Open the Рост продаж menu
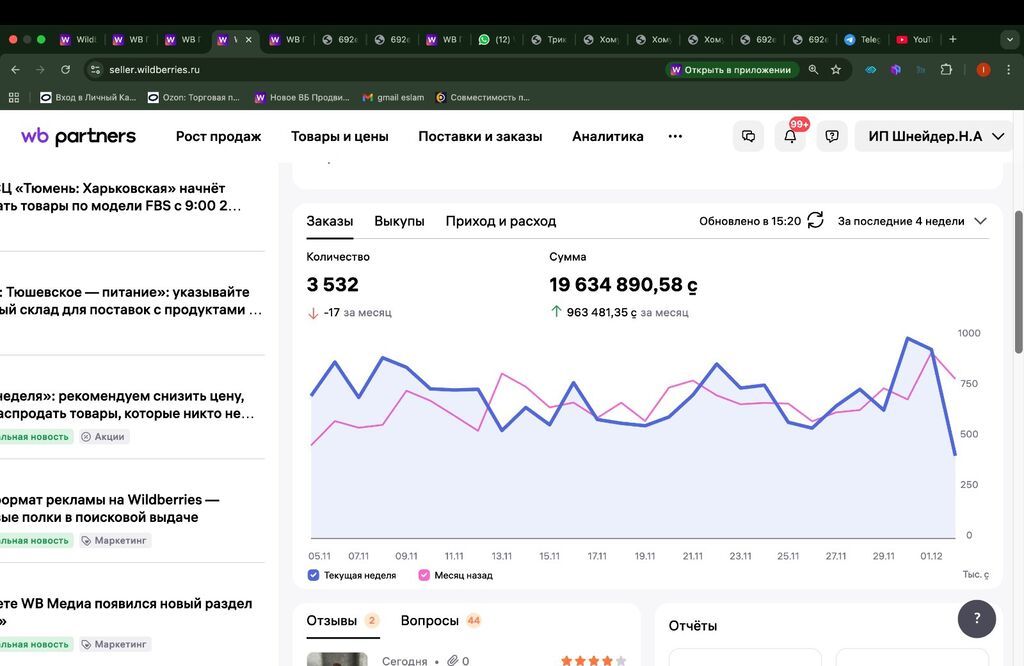Image resolution: width=1024 pixels, height=666 pixels. 218,136
